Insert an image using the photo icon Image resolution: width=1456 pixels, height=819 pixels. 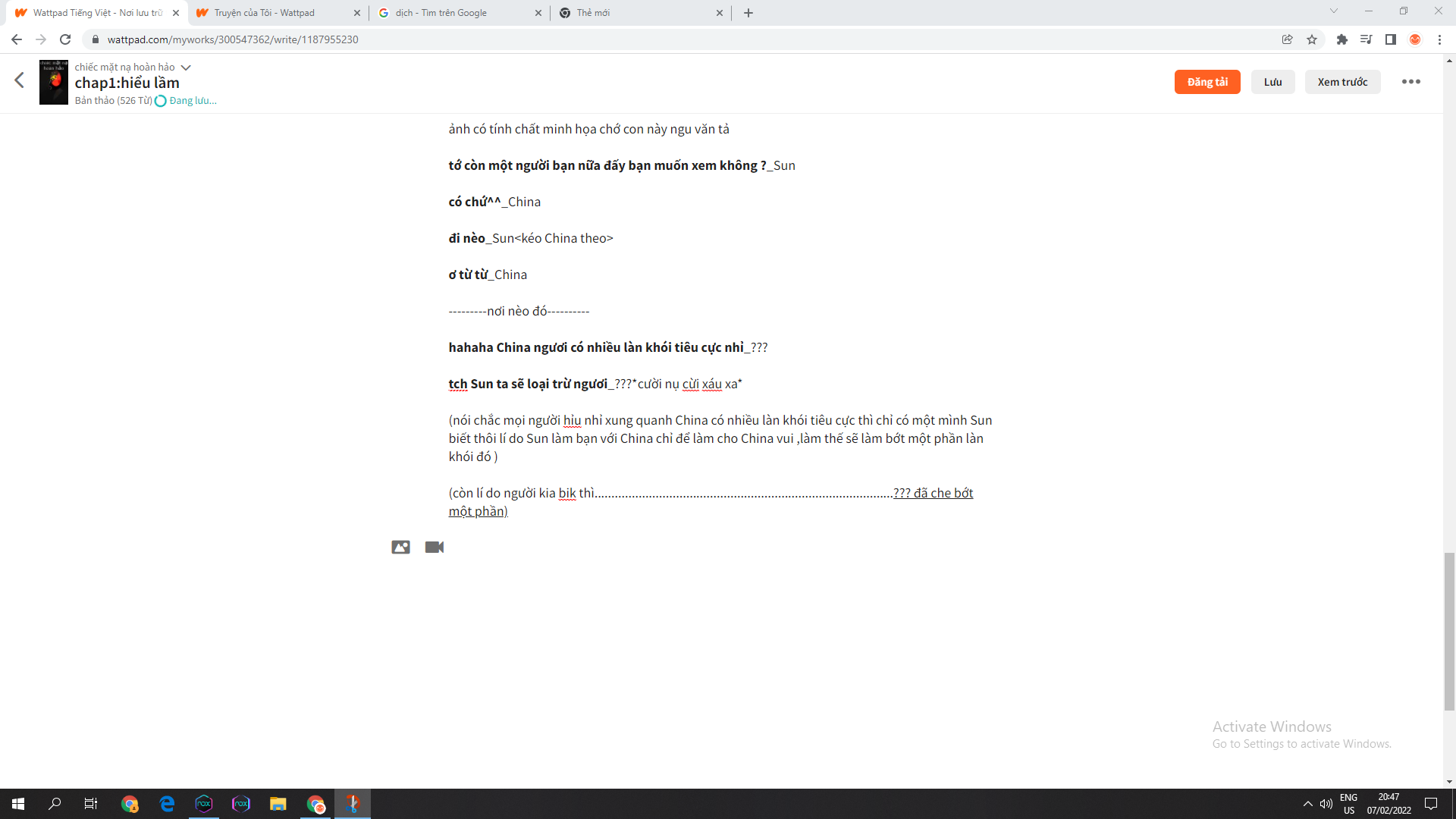(x=400, y=547)
